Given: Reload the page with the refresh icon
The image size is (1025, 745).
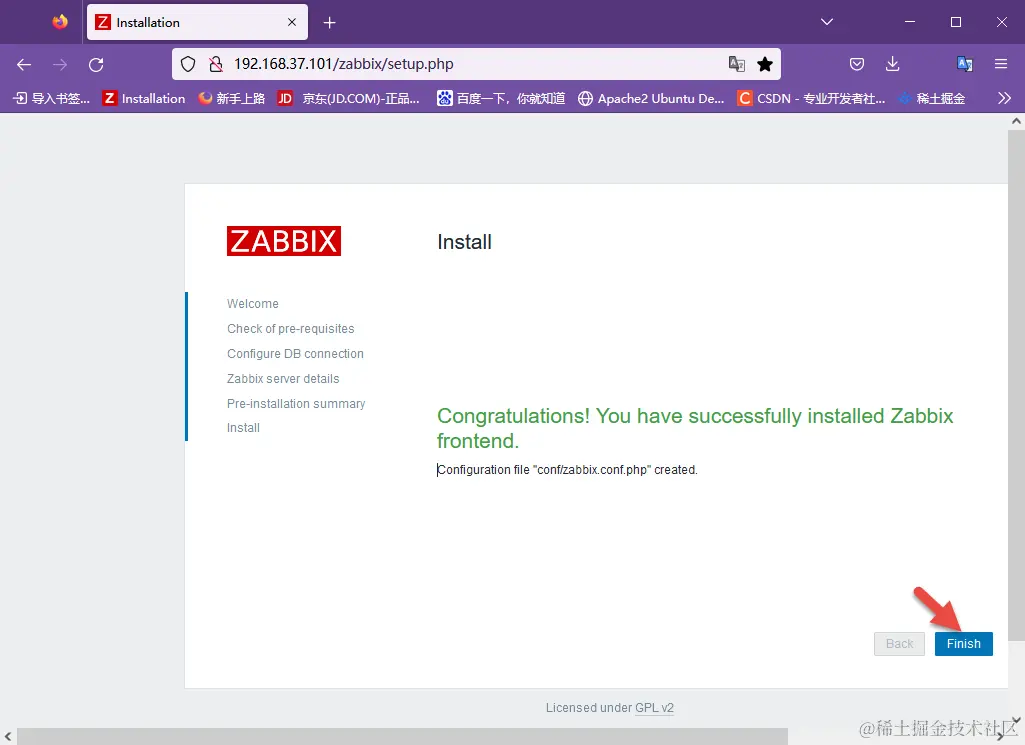Looking at the screenshot, I should 96,64.
